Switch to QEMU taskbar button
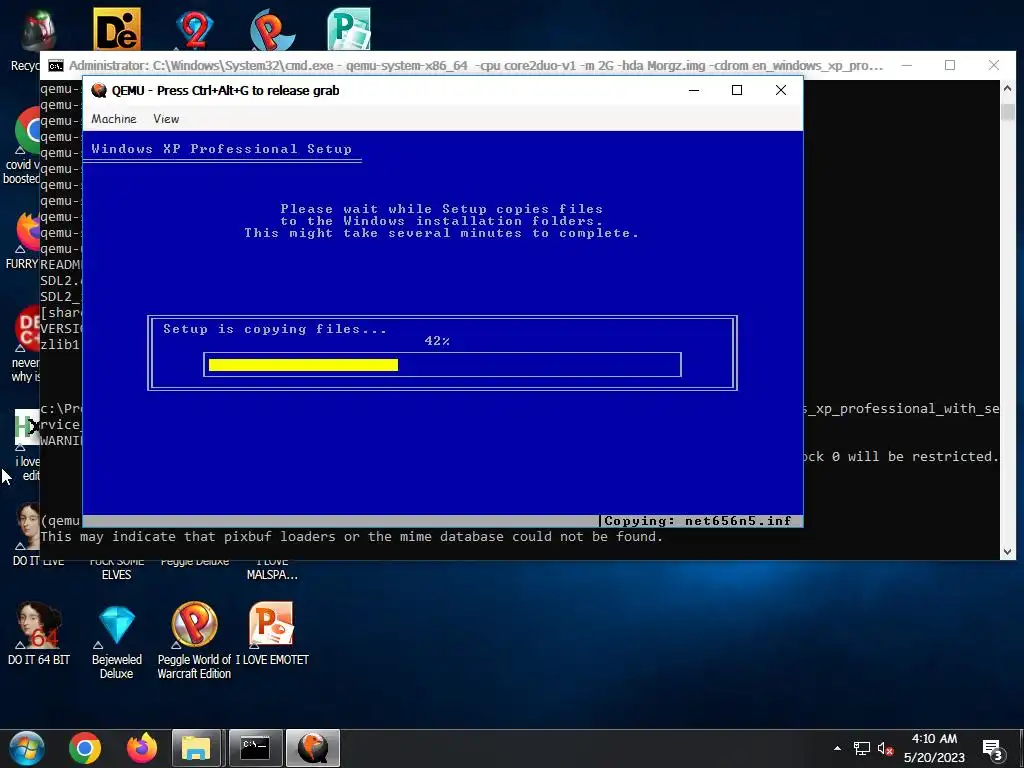The image size is (1024, 768). click(313, 748)
